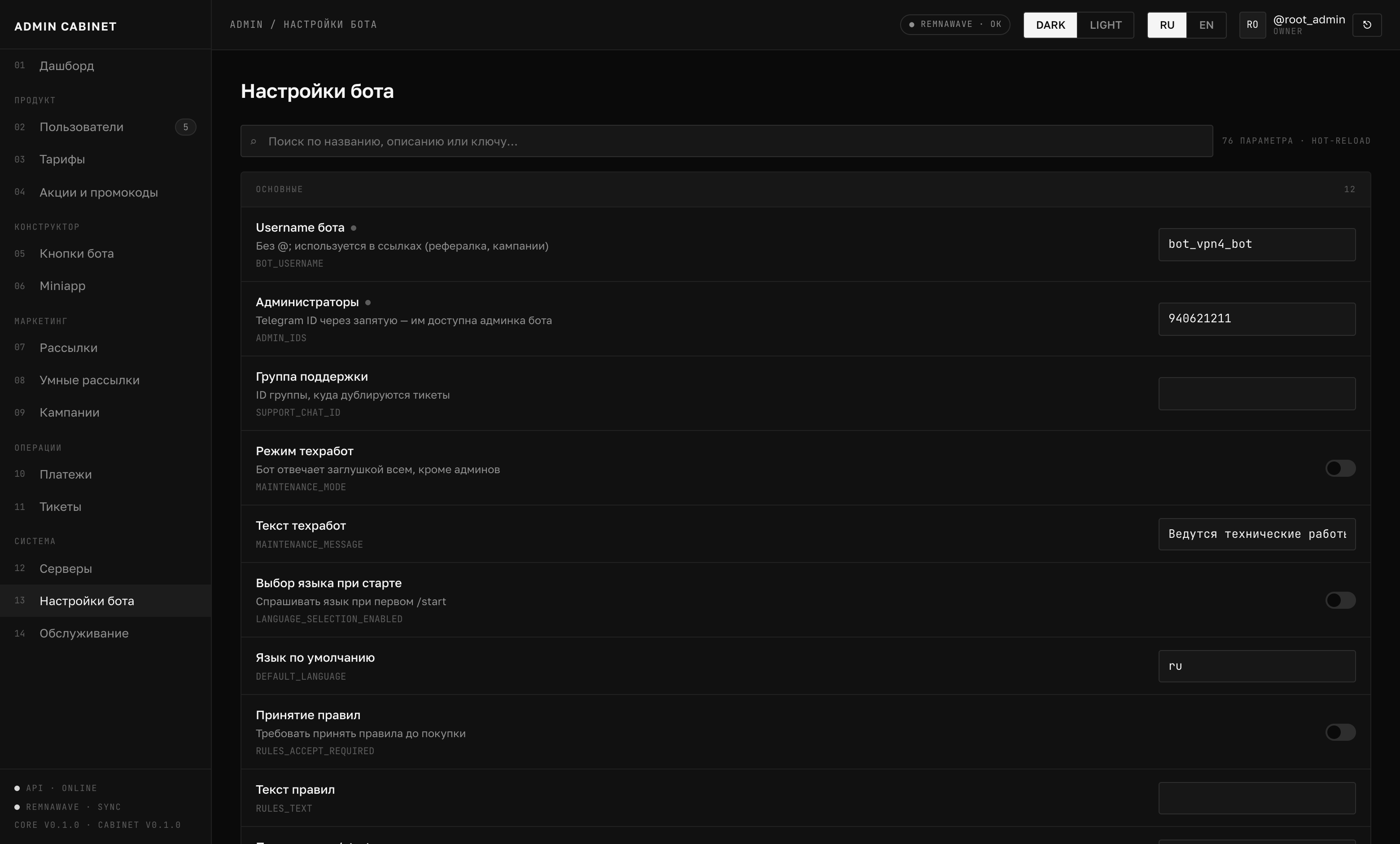The width and height of the screenshot is (1400, 844).
Task: Navigate to Miniapp
Action: point(105,286)
